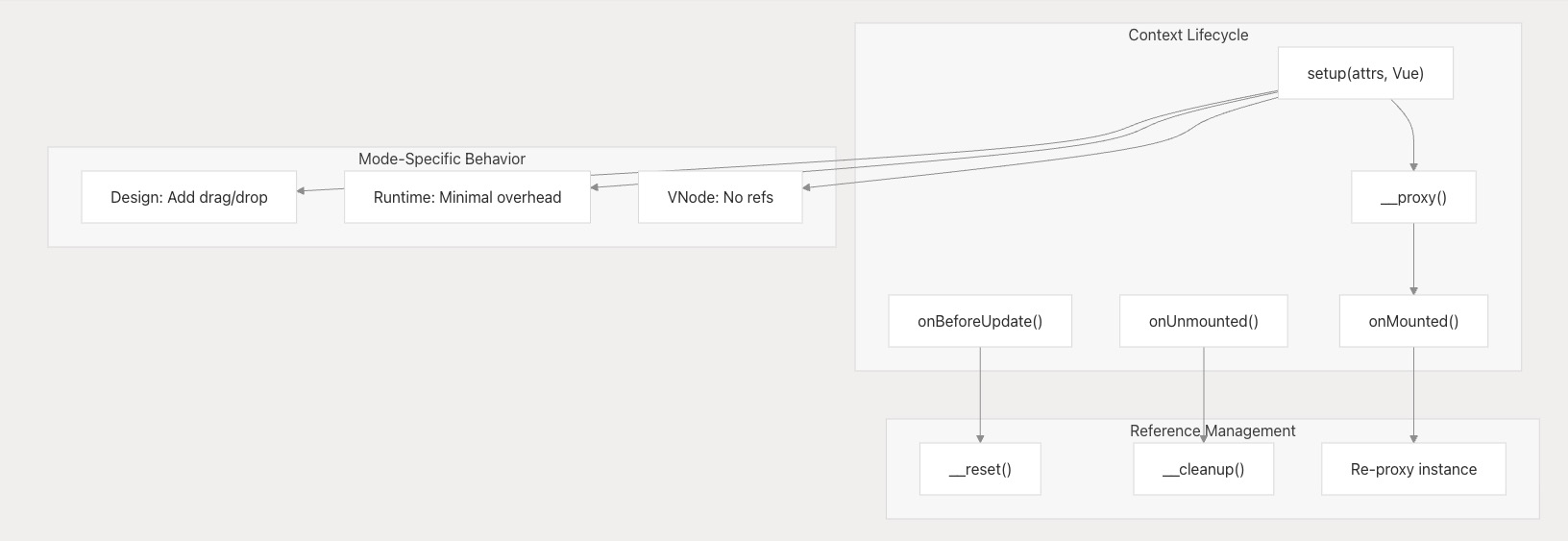Image resolution: width=1568 pixels, height=541 pixels.
Task: Click the Context Lifecycle group title
Action: (1188, 35)
